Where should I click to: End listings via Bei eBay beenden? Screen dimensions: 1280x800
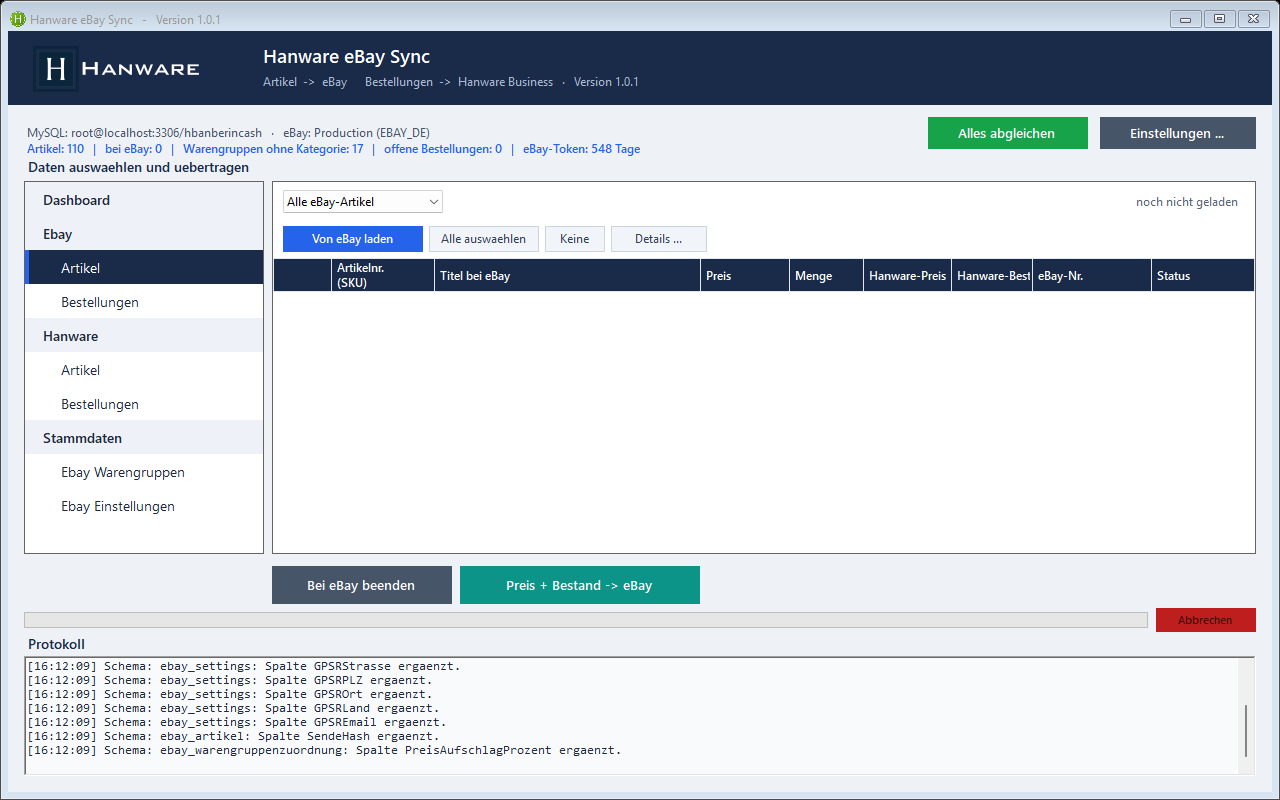click(x=362, y=585)
